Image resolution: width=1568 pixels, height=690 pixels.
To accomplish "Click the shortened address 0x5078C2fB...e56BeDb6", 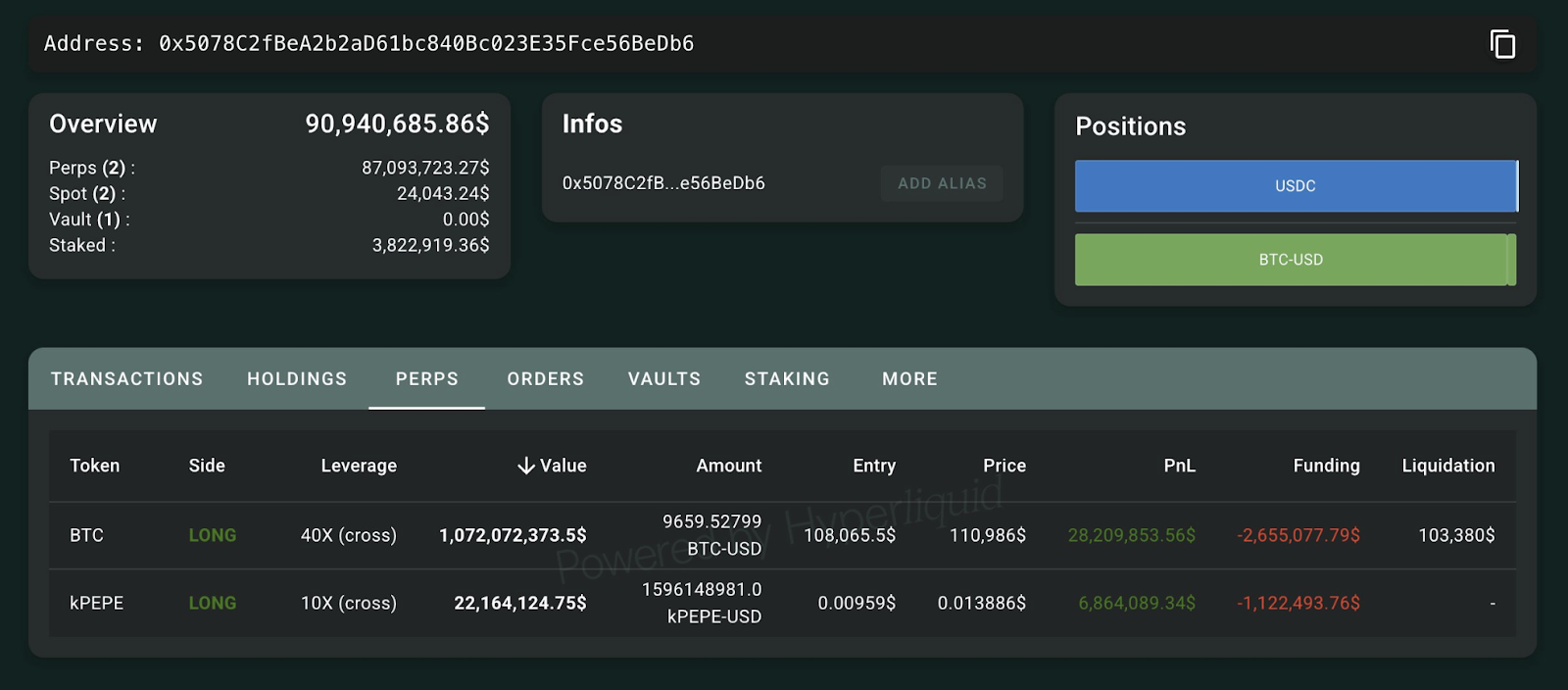I will coord(663,183).
